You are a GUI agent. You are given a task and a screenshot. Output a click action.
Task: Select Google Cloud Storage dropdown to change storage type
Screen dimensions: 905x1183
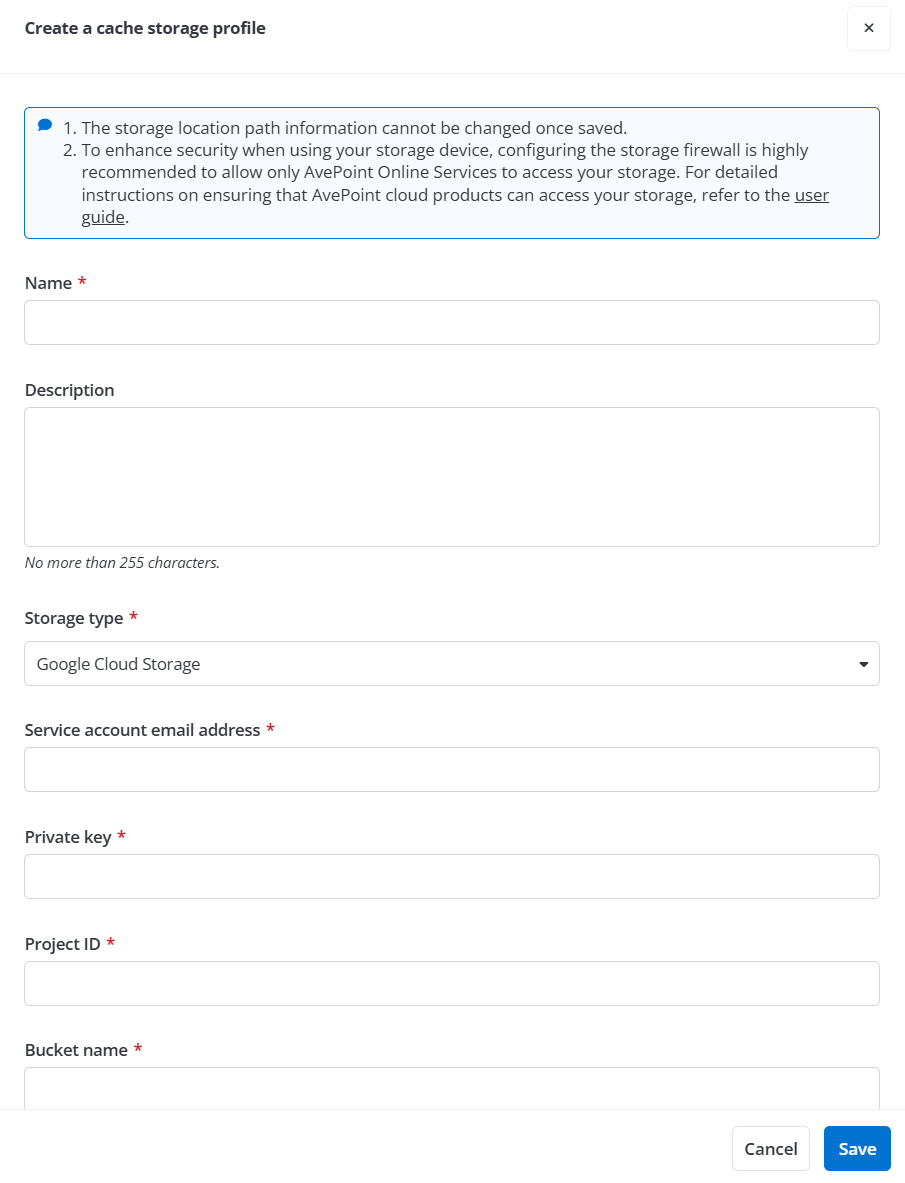[x=451, y=663]
